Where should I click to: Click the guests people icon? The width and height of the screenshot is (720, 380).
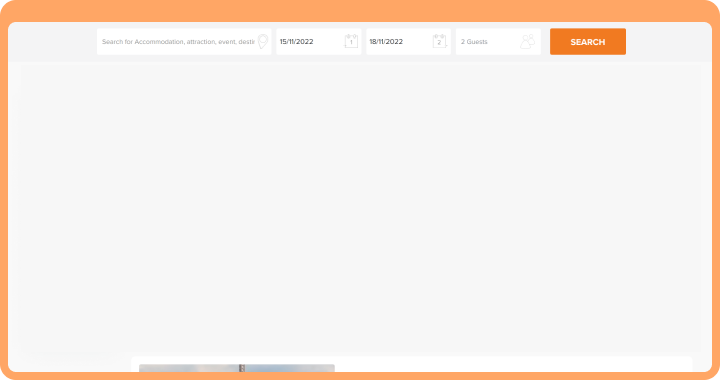[x=528, y=41]
